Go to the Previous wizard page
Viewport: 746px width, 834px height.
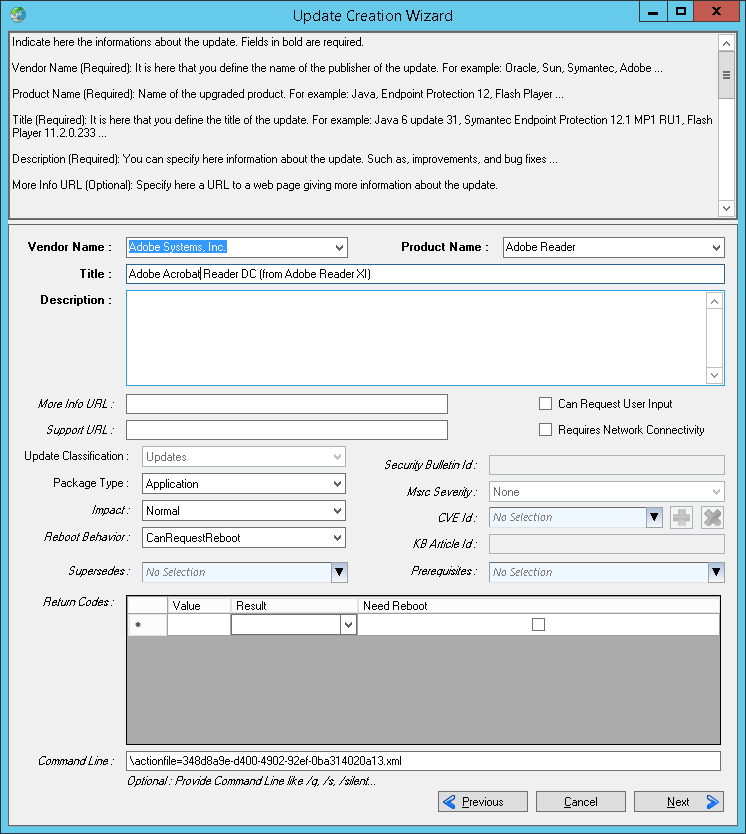pyautogui.click(x=483, y=802)
